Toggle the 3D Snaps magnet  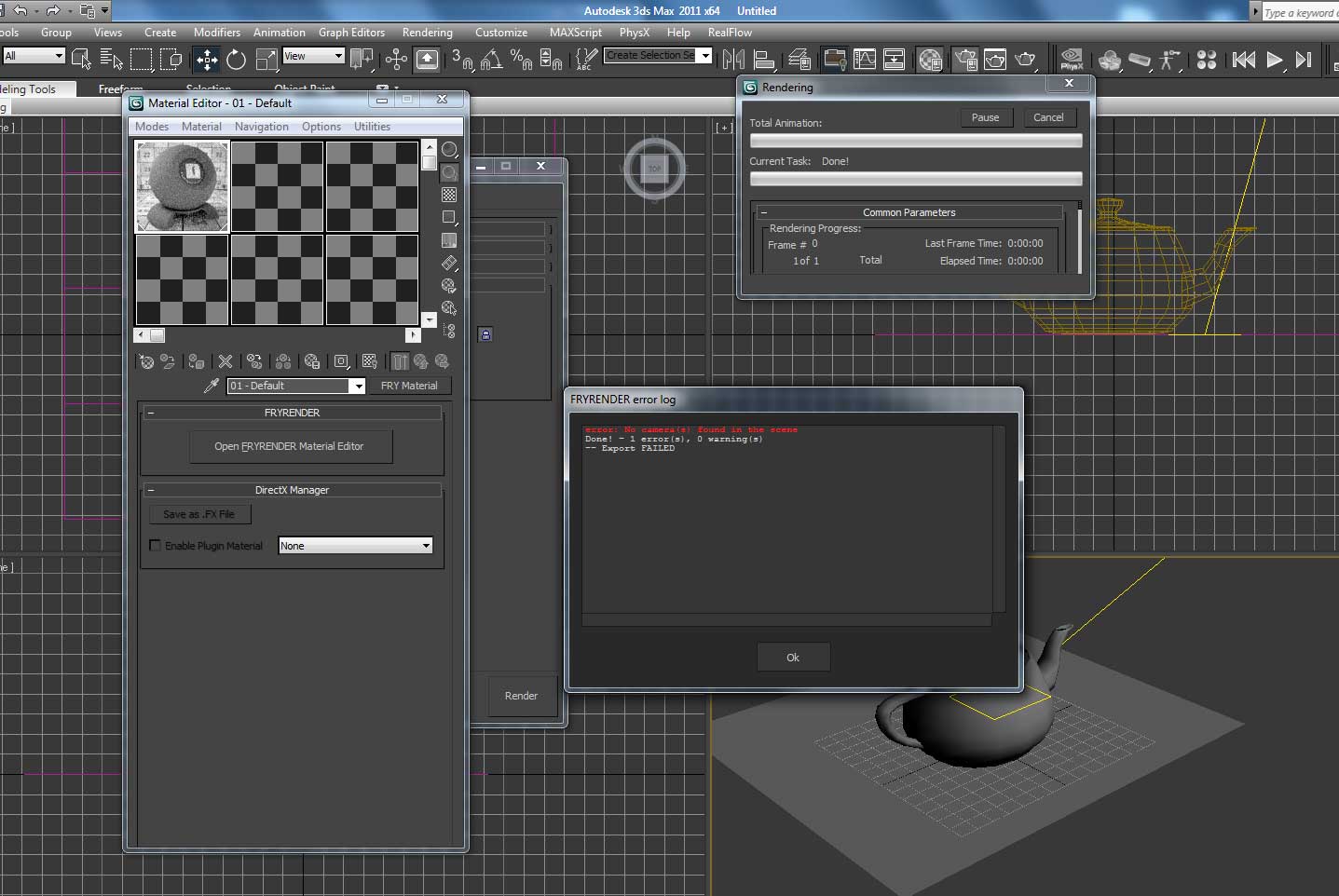coord(462,60)
